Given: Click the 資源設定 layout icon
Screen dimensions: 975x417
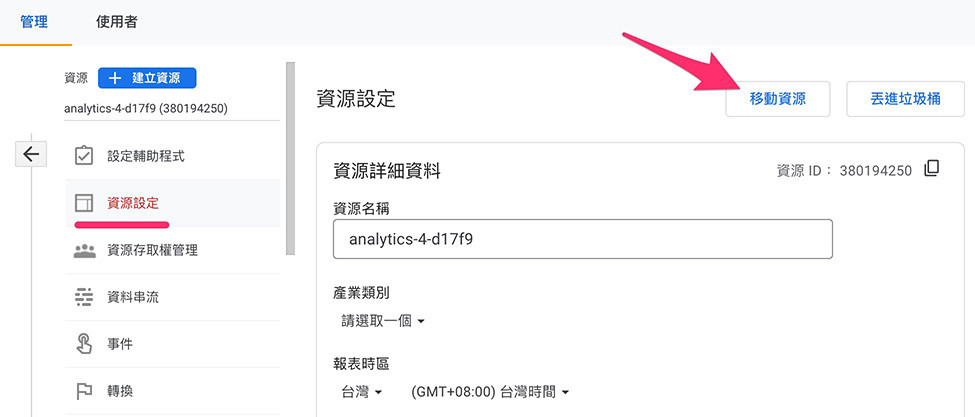Looking at the screenshot, I should click(x=84, y=203).
